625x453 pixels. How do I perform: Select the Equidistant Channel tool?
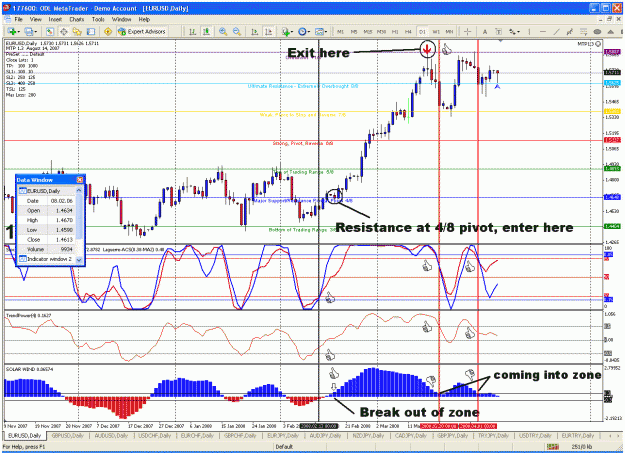[x=570, y=32]
